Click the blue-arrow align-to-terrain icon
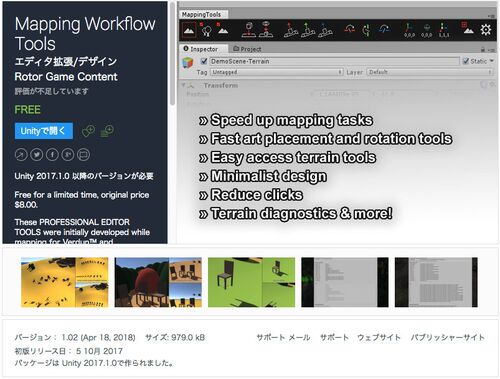 pyautogui.click(x=325, y=30)
